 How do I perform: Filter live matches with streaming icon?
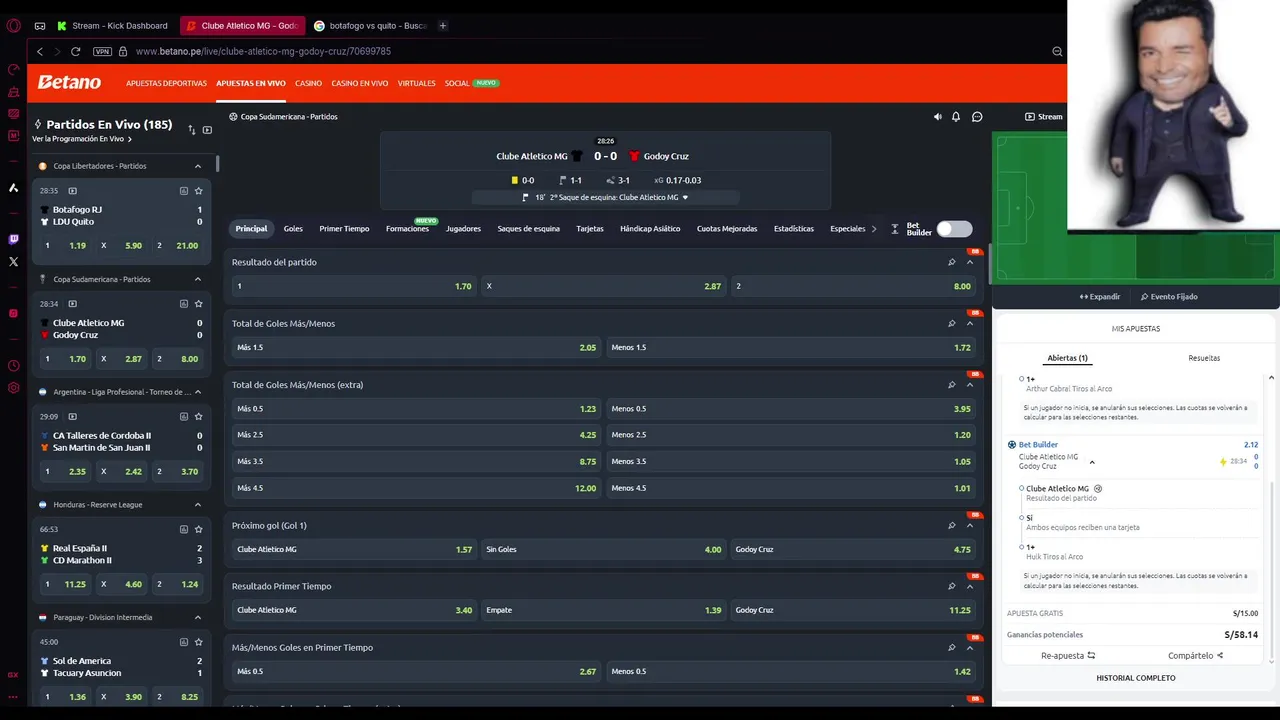coord(207,130)
